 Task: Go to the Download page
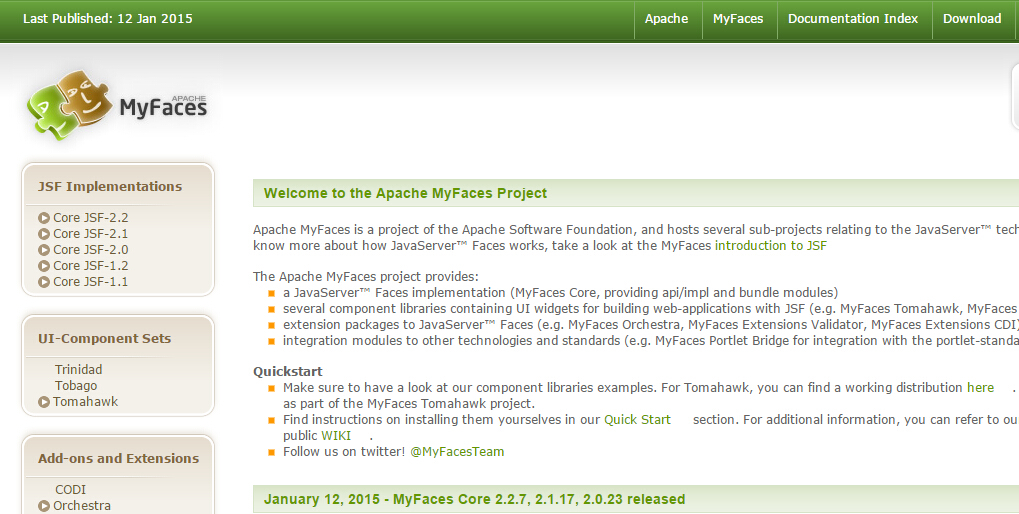tap(972, 19)
